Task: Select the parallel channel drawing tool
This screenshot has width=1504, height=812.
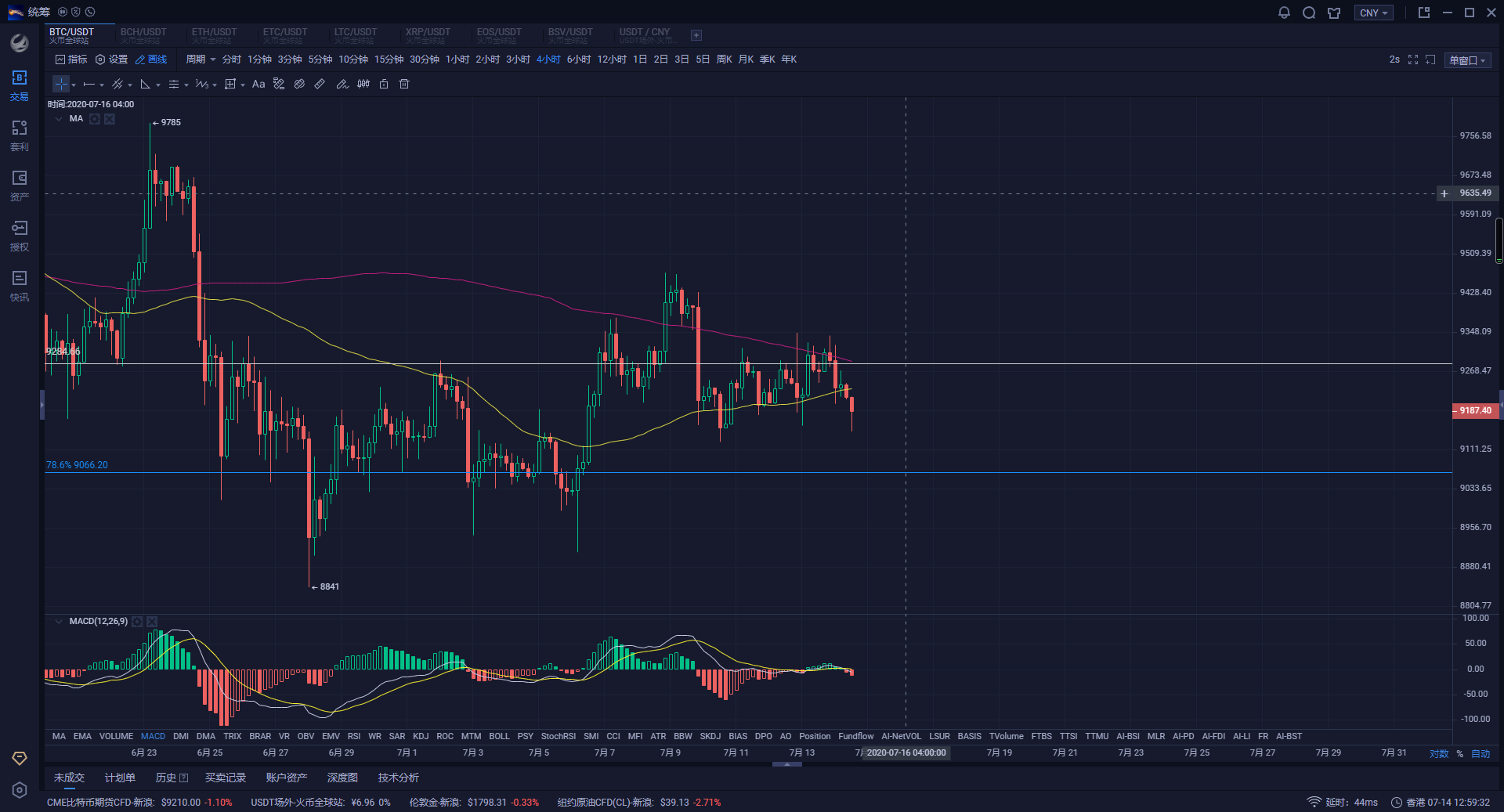Action: (117, 84)
